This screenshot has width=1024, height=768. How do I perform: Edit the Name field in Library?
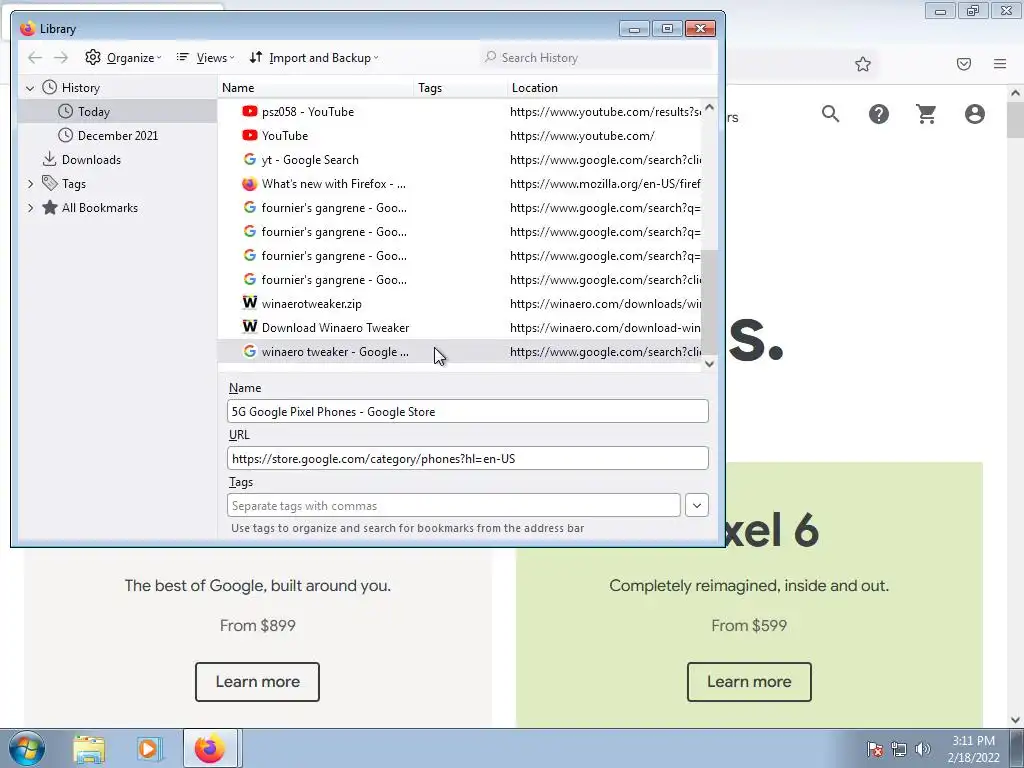[468, 411]
